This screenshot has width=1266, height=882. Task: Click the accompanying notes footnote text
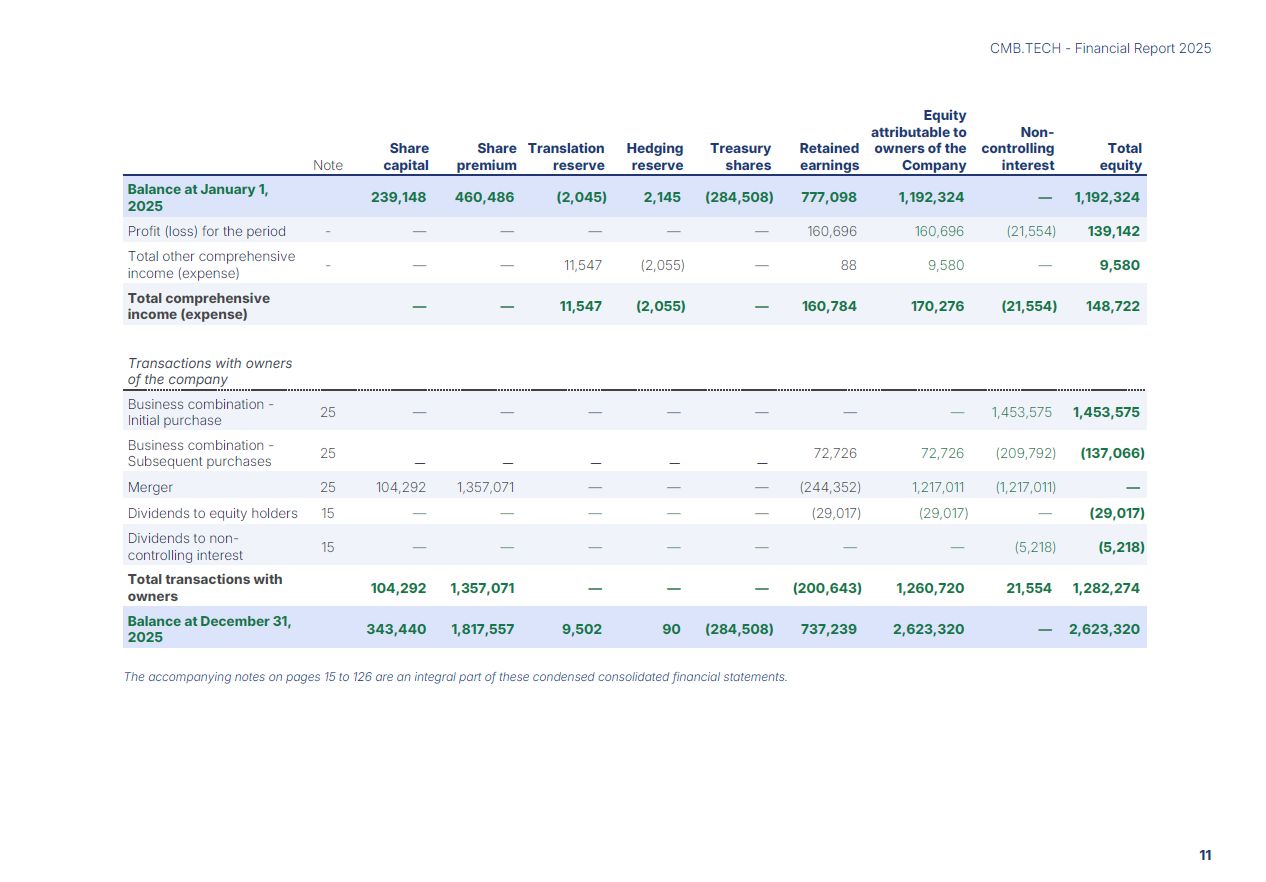tap(455, 677)
